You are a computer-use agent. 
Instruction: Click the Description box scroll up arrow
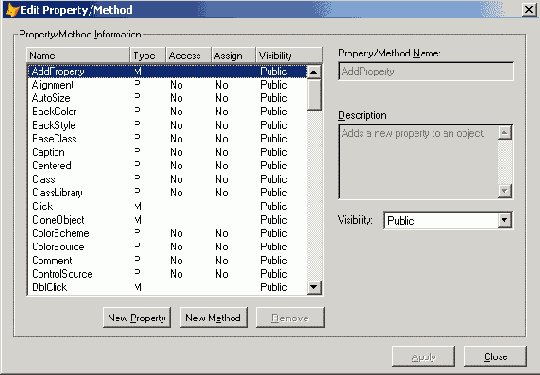(505, 132)
